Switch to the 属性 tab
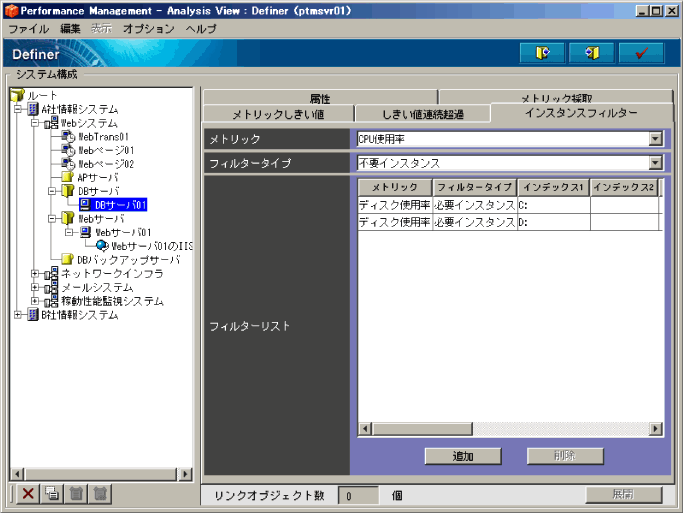The width and height of the screenshot is (683, 513). tap(320, 98)
